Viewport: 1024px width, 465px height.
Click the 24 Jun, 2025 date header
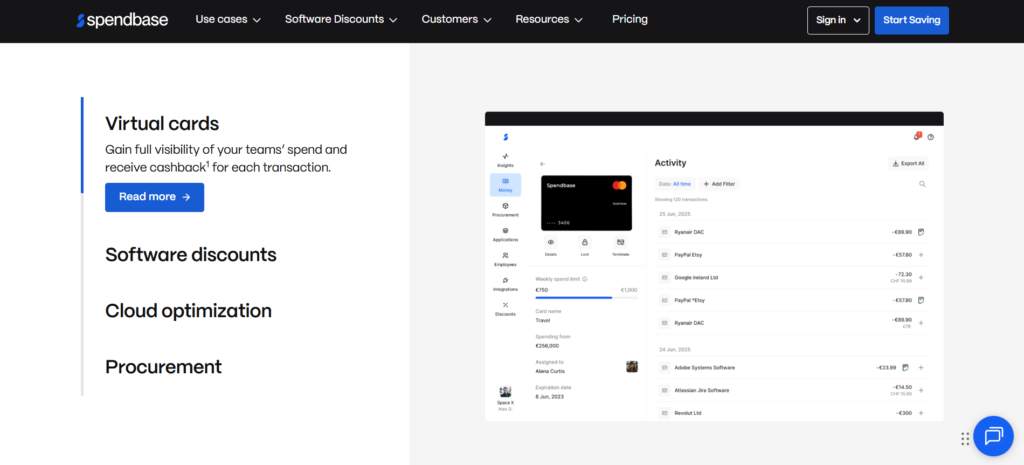675,350
